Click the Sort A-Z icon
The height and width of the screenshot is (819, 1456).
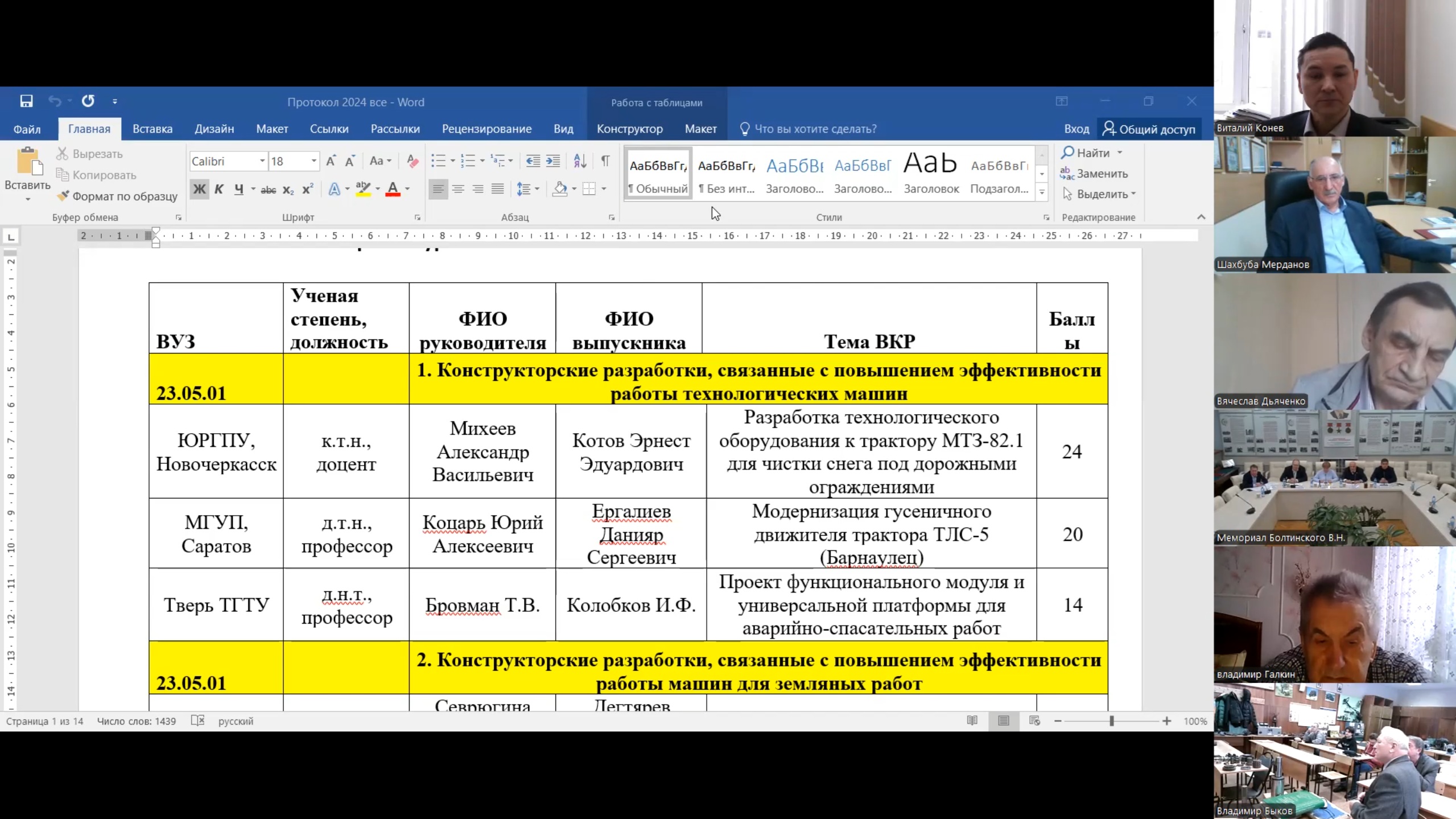[x=580, y=161]
